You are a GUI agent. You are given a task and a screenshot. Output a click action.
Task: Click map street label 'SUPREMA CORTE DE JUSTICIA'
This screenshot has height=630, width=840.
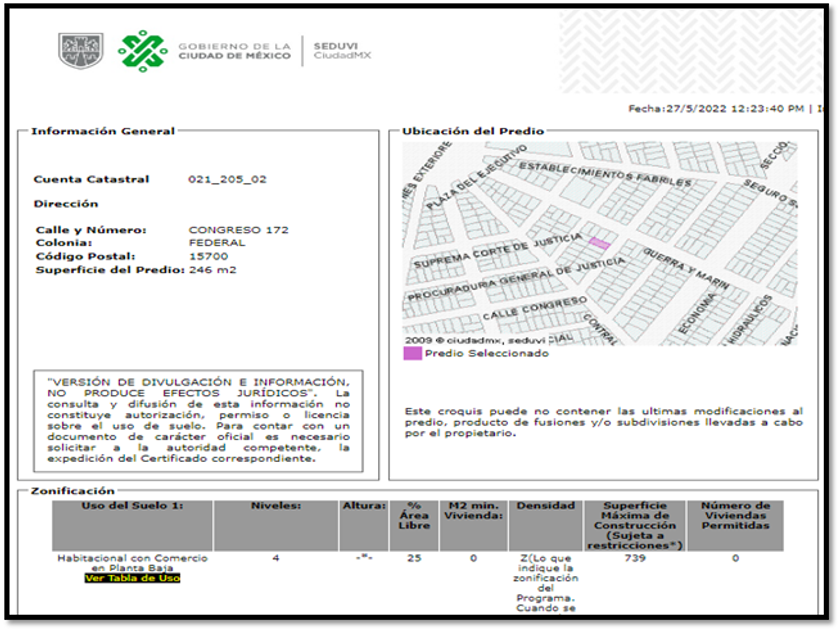click(498, 250)
